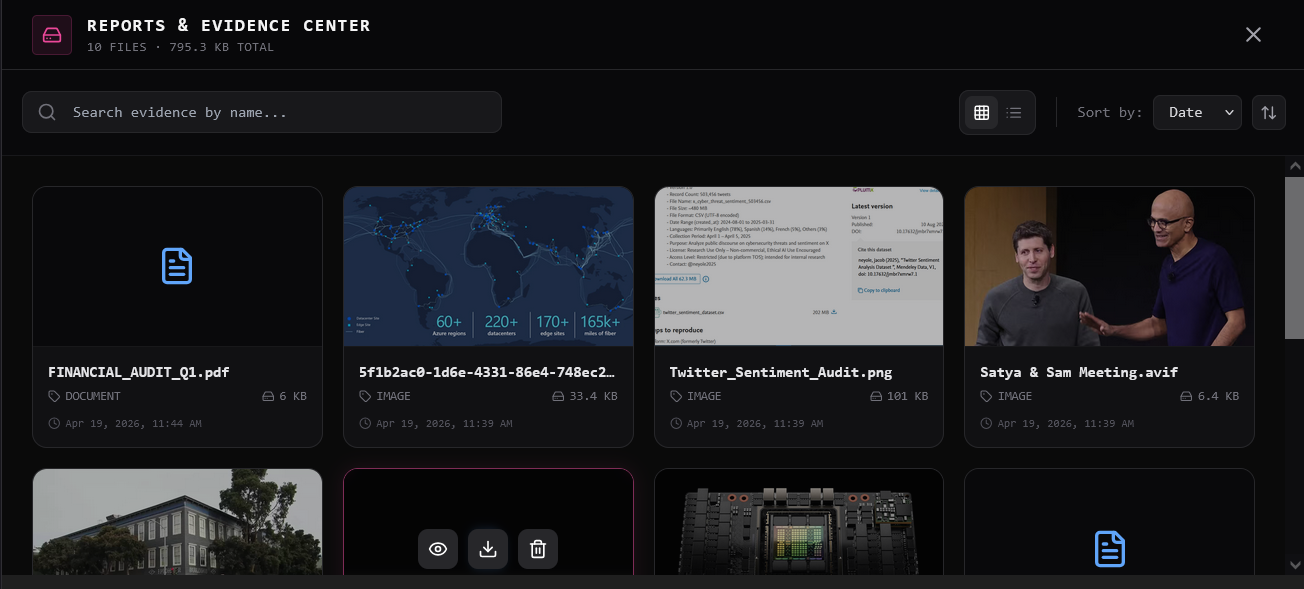This screenshot has height=589, width=1304.
Task: Toggle sort order direction arrows
Action: coord(1268,112)
